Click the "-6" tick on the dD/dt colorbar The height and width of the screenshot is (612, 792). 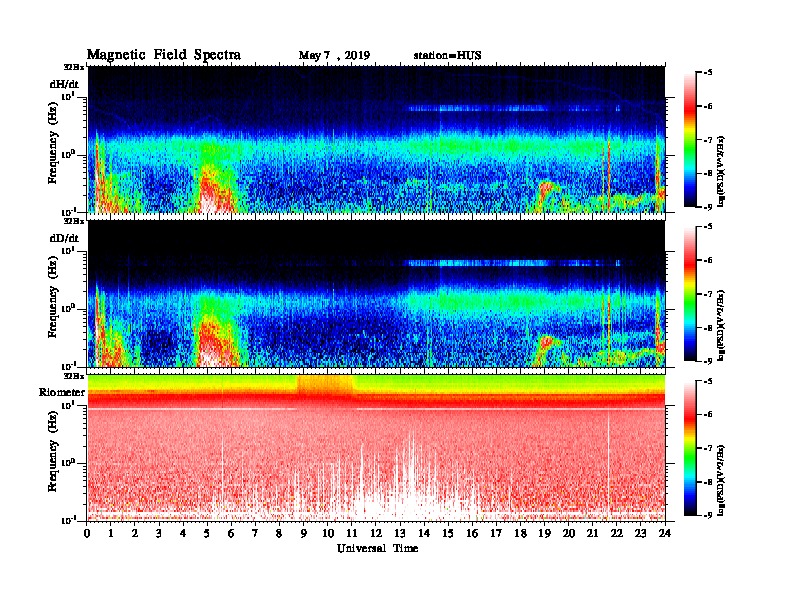[x=708, y=261]
